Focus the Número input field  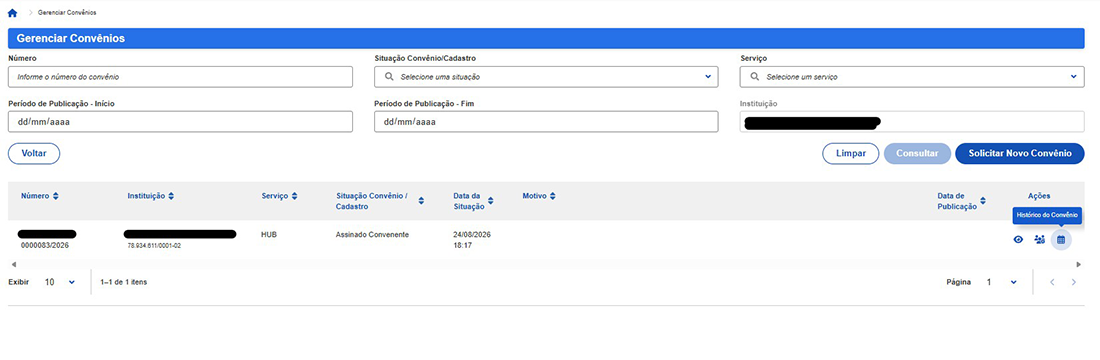tap(180, 76)
